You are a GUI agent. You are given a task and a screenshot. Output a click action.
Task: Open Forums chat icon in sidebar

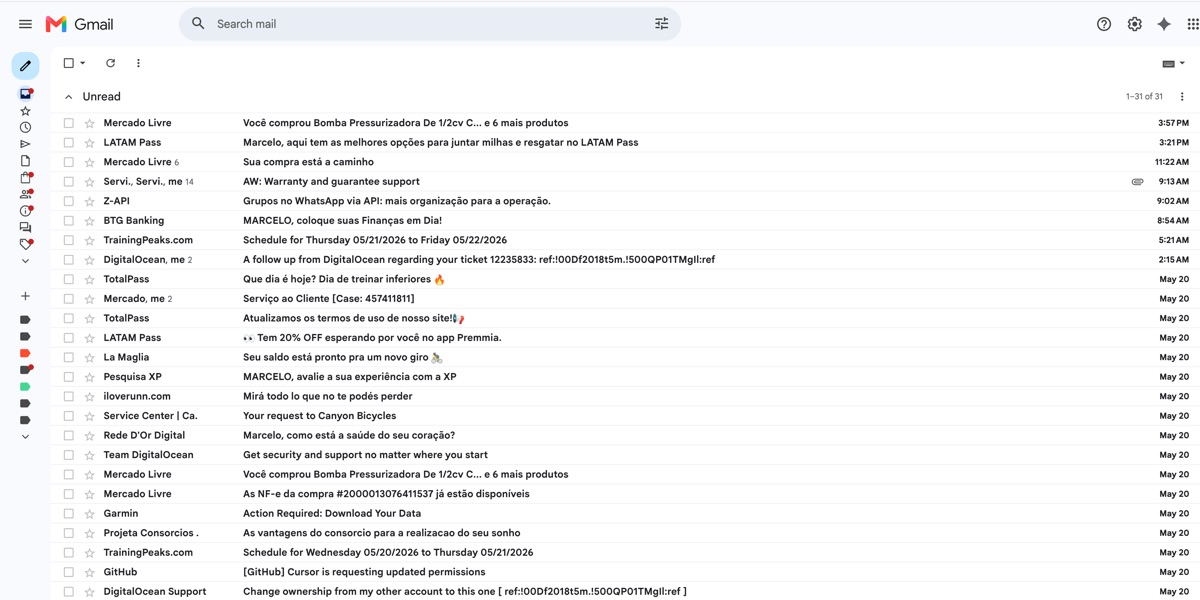point(25,228)
